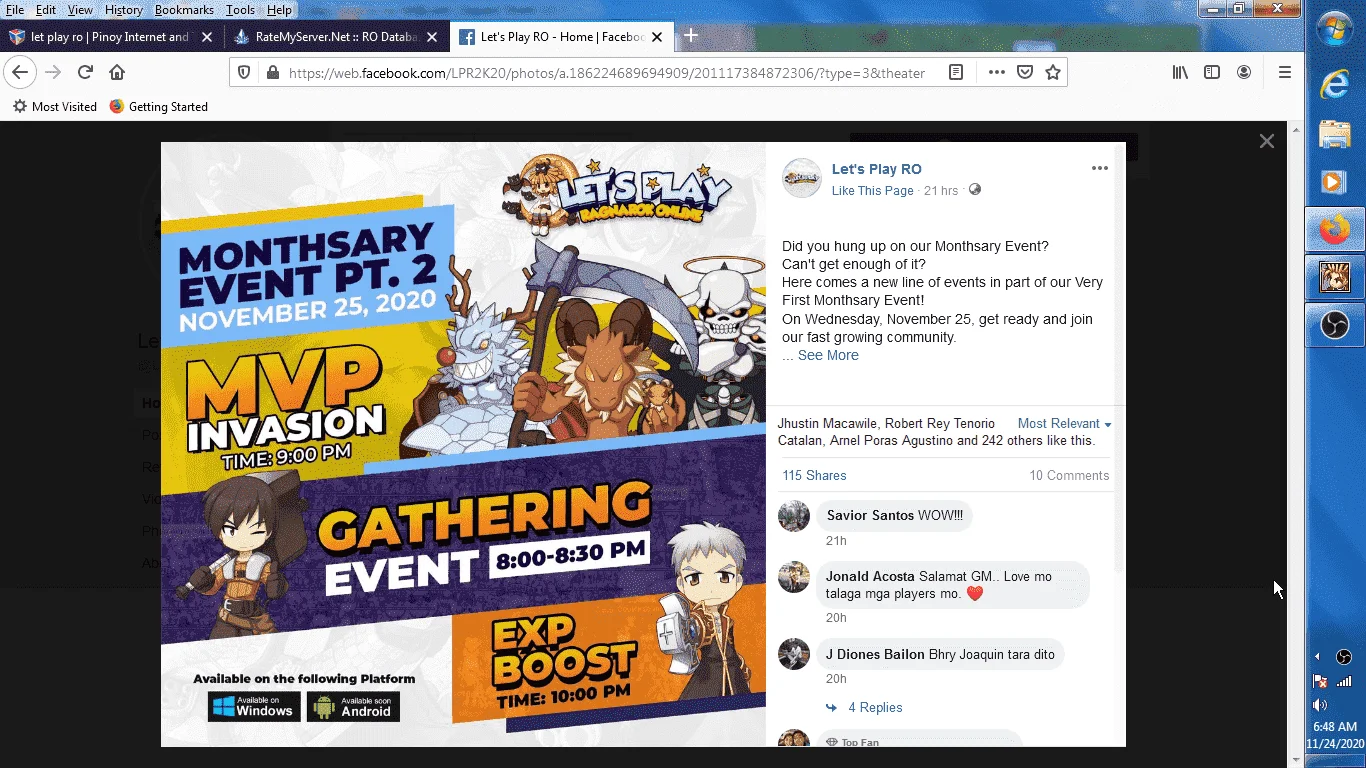Click the public audience globe icon
Viewport: 1366px width, 768px height.
point(975,190)
